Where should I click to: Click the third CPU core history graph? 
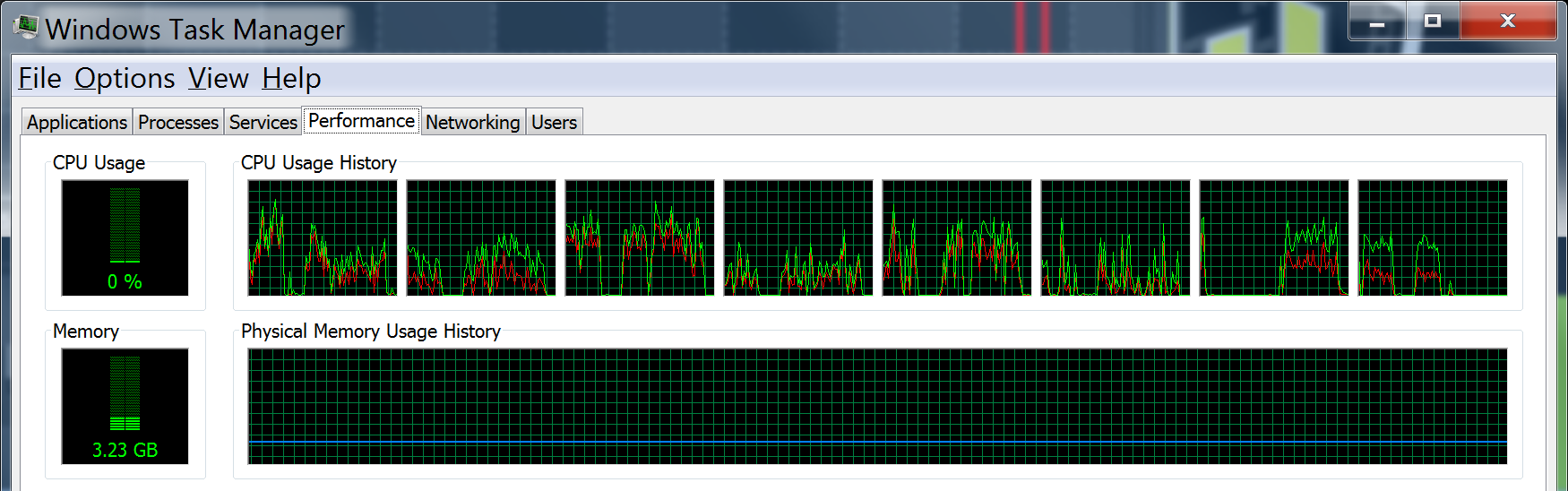pyautogui.click(x=640, y=237)
